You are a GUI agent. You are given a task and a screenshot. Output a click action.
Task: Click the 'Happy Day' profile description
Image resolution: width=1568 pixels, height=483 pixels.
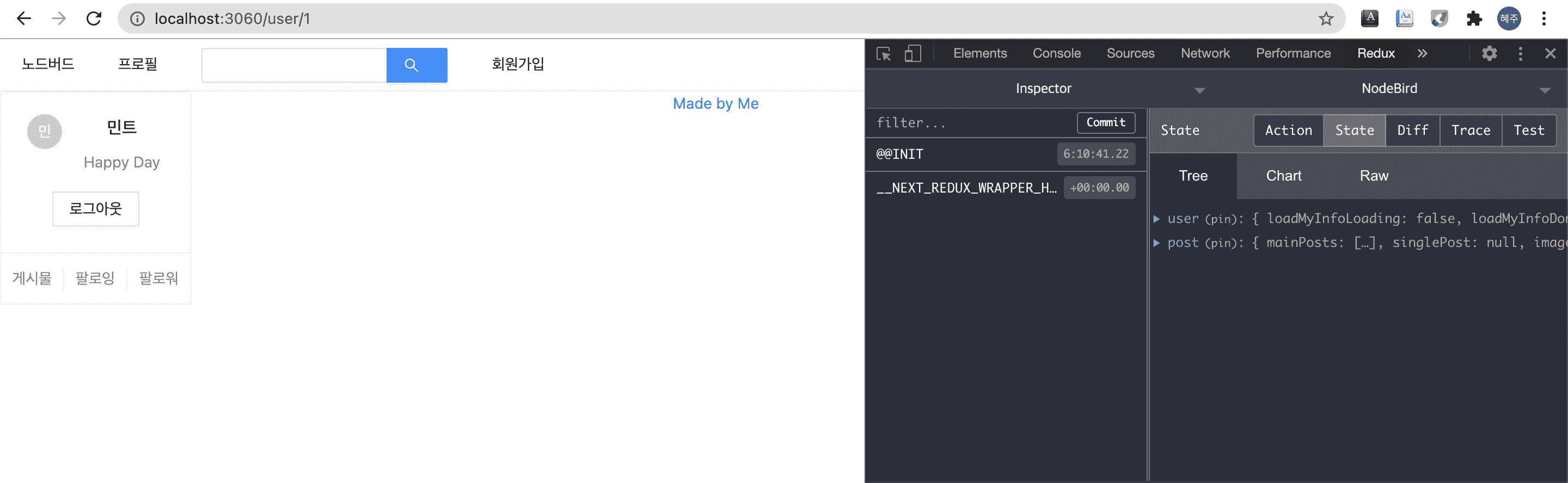click(x=122, y=163)
